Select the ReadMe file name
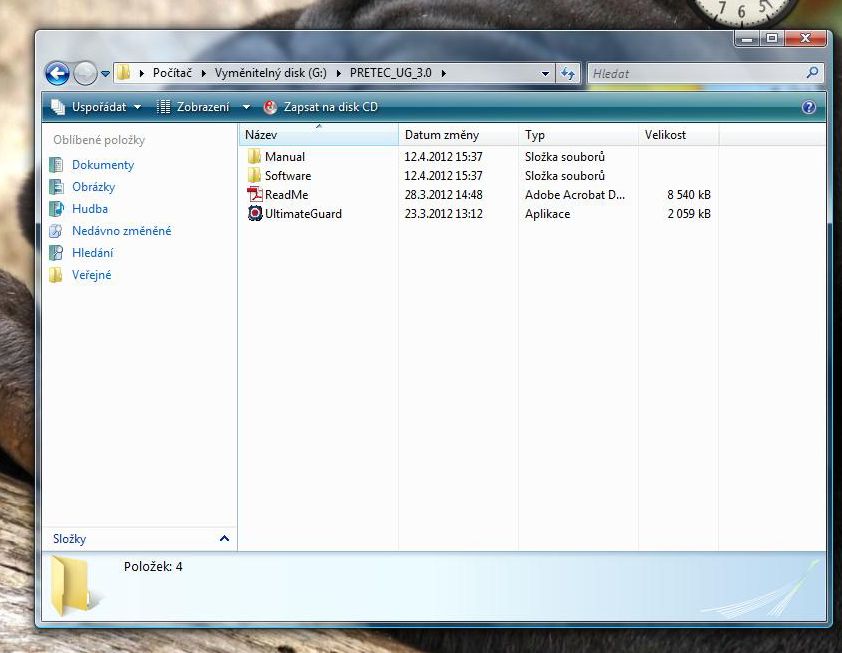Viewport: 842px width, 653px height. tap(286, 194)
